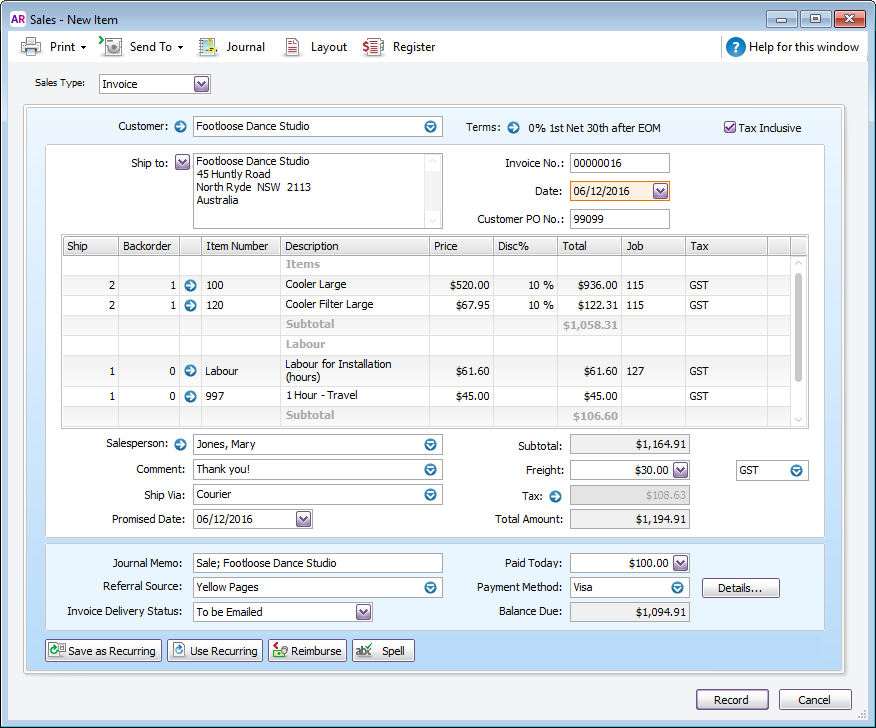
Task: Click zoom arrow for item 997
Action: coord(191,396)
